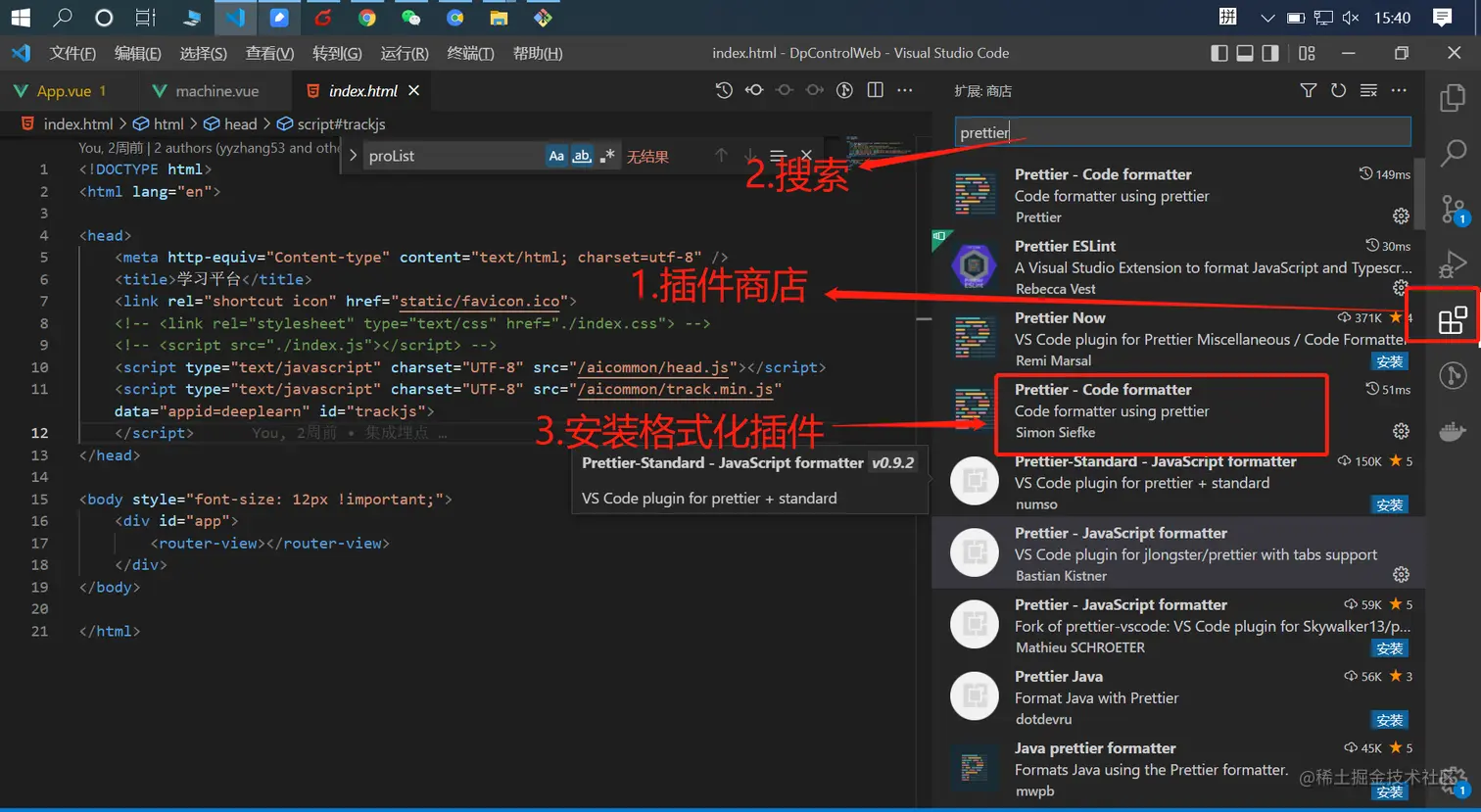This screenshot has width=1481, height=812.
Task: Follow the /aicommon/head.js link
Action: pyautogui.click(x=653, y=367)
